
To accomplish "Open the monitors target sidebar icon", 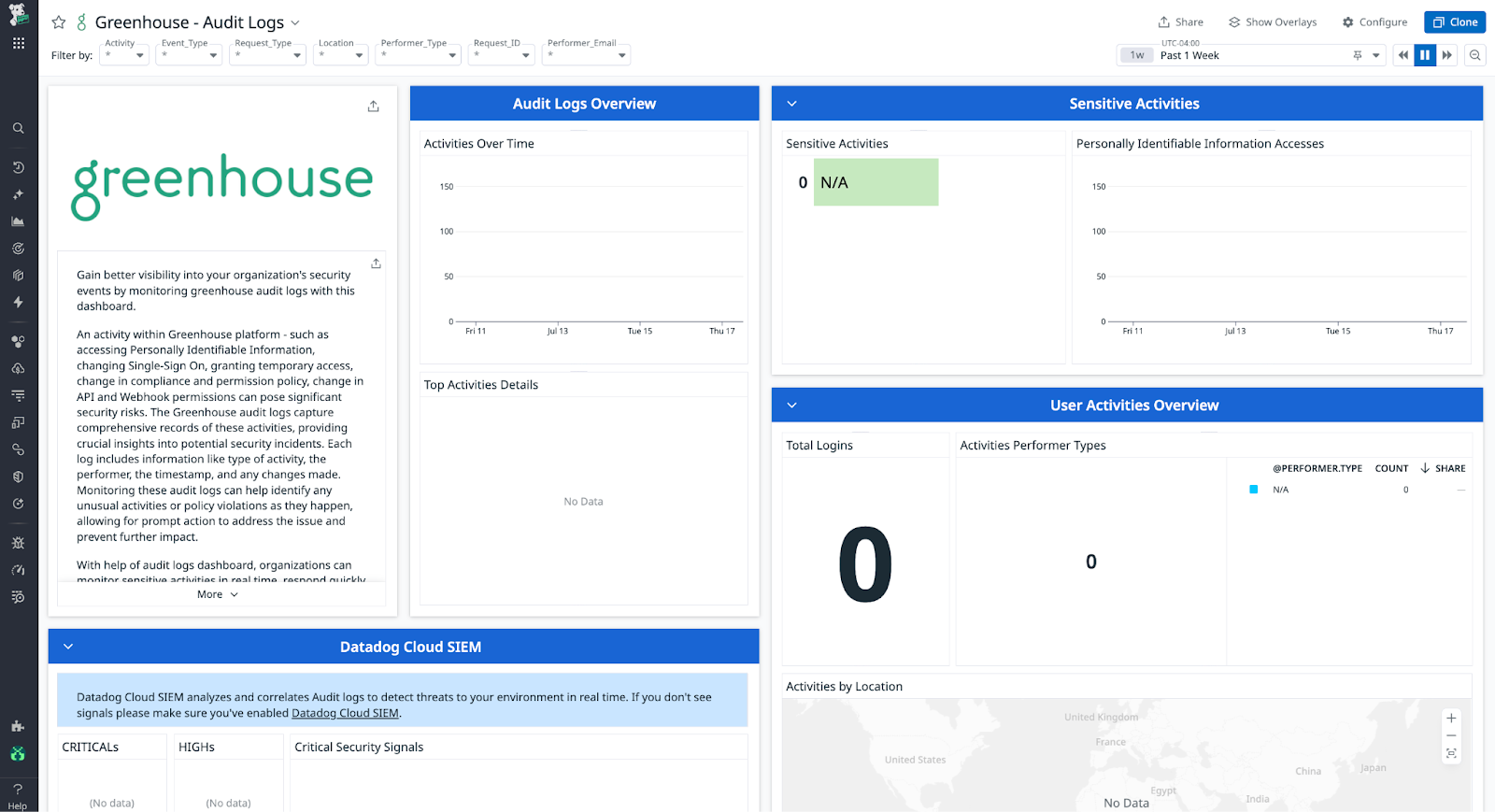I will point(18,249).
